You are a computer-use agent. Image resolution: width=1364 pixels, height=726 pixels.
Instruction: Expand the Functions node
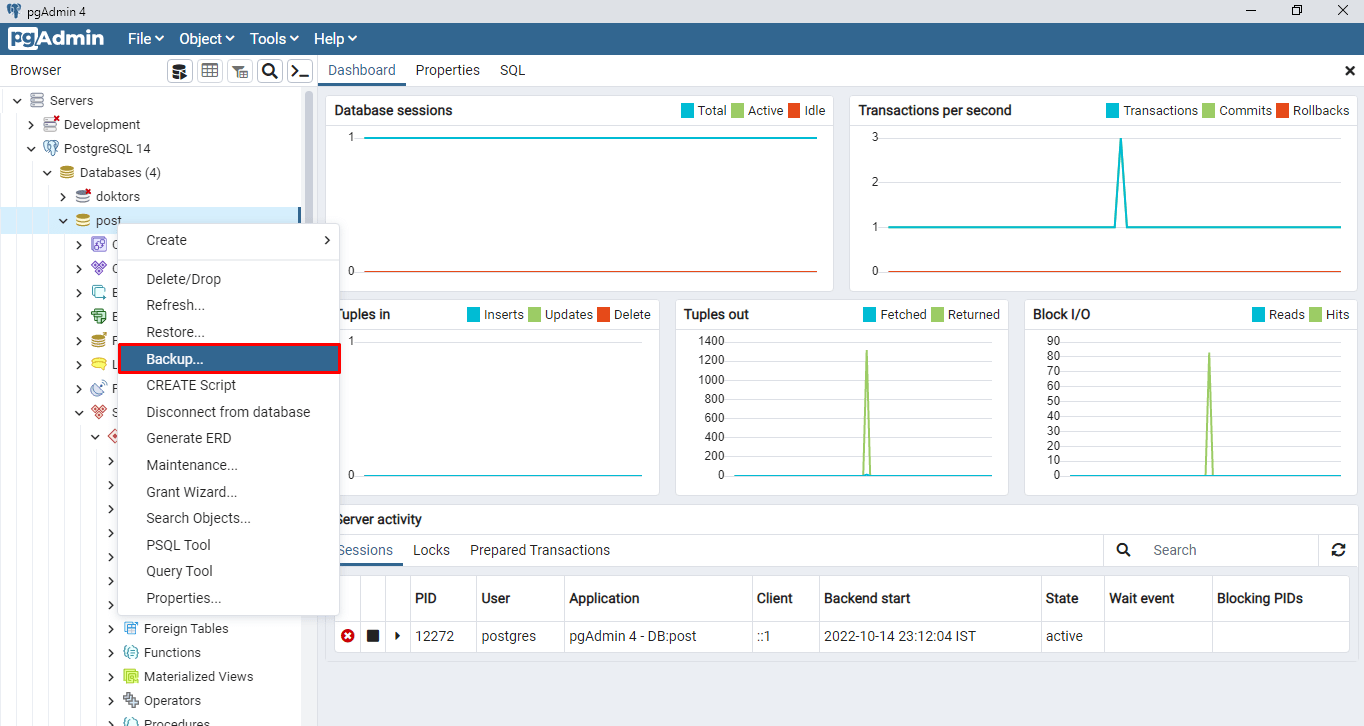(x=111, y=652)
